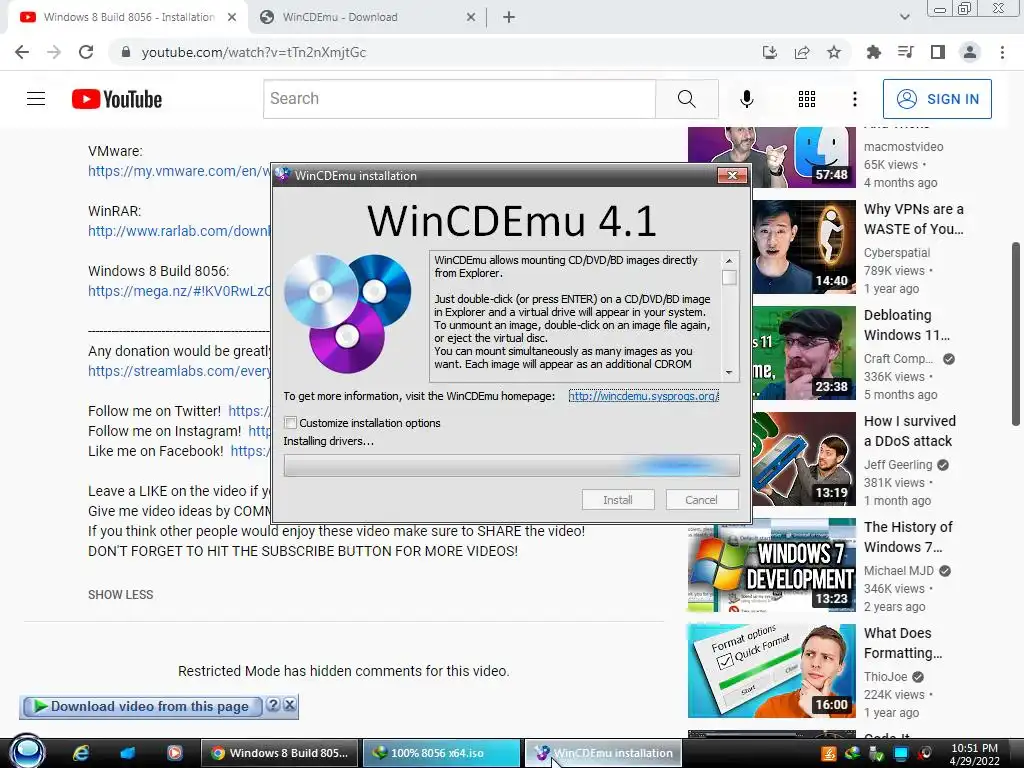Open Chrome extensions puzzle icon
Image resolution: width=1024 pixels, height=768 pixels.
click(x=873, y=52)
